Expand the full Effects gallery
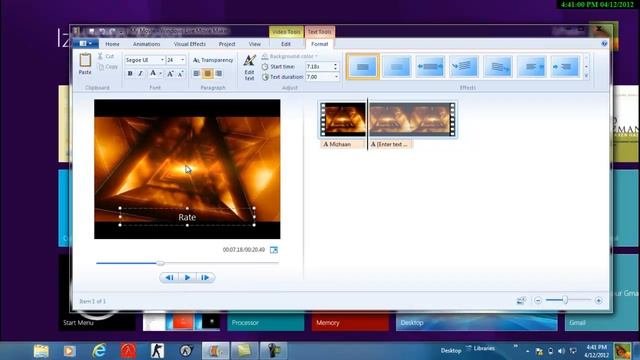Image resolution: width=640 pixels, height=360 pixels. coord(587,76)
